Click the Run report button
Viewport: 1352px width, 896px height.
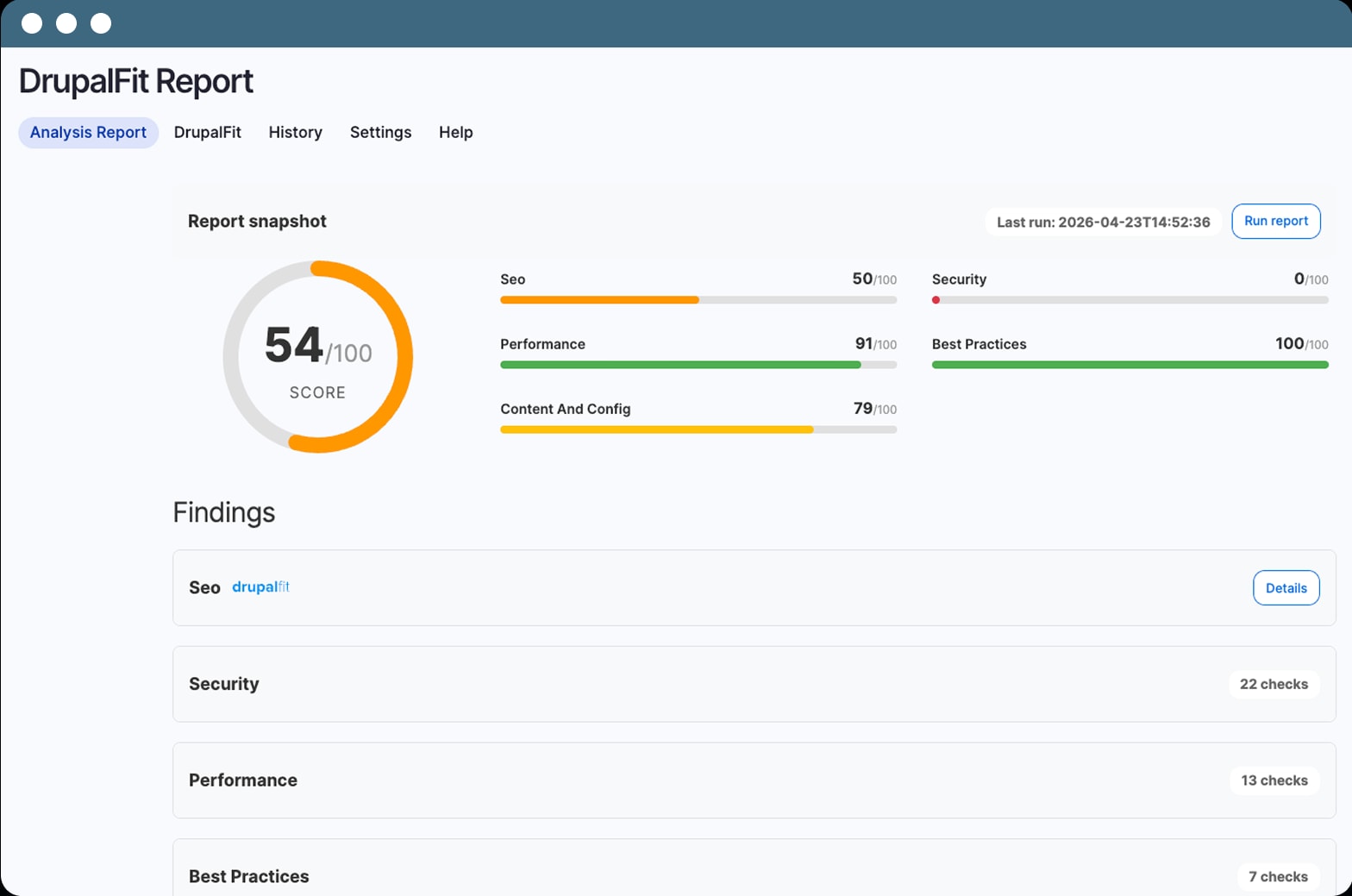tap(1275, 222)
